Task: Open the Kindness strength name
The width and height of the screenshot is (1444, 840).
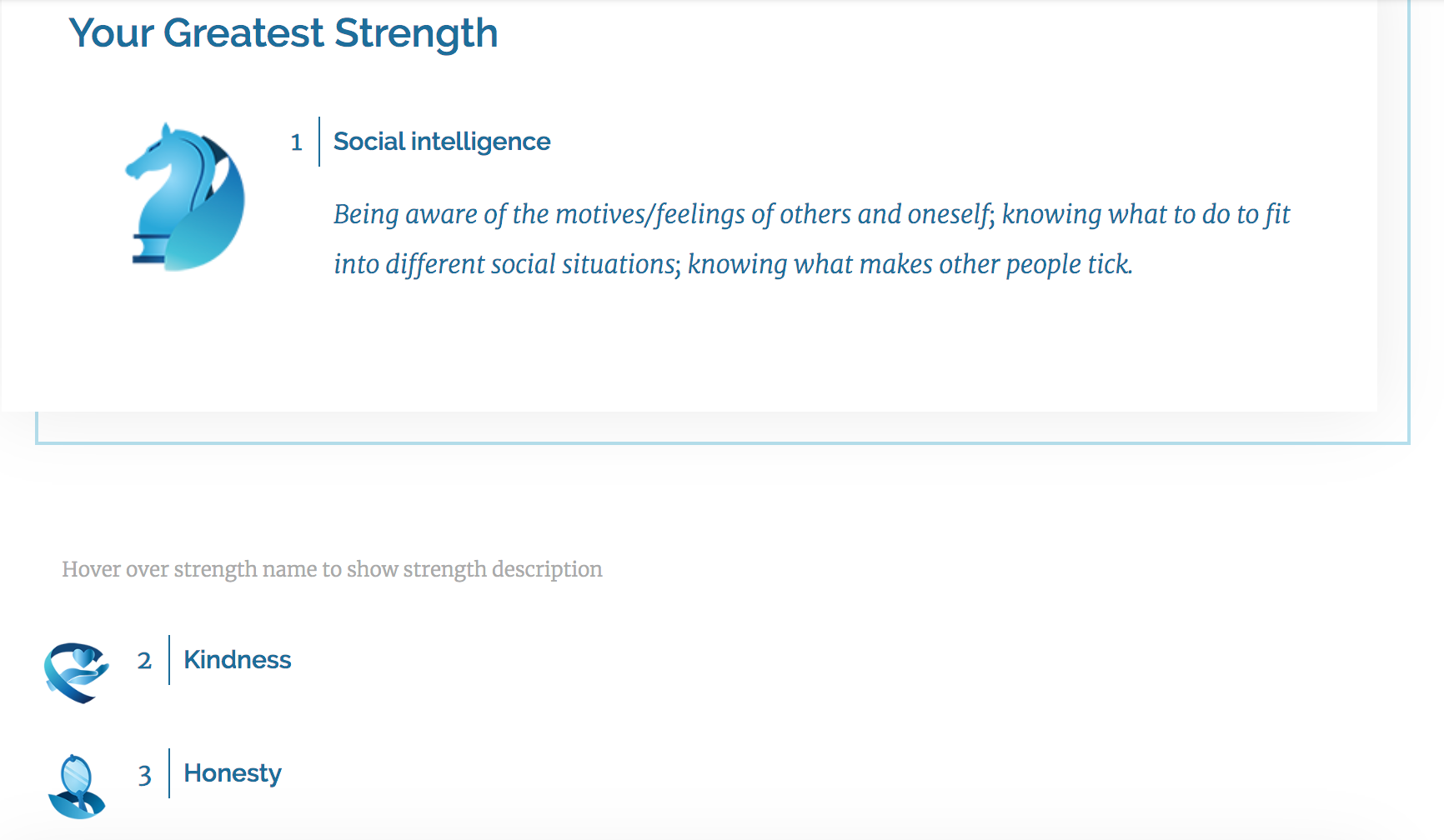Action: [x=238, y=660]
